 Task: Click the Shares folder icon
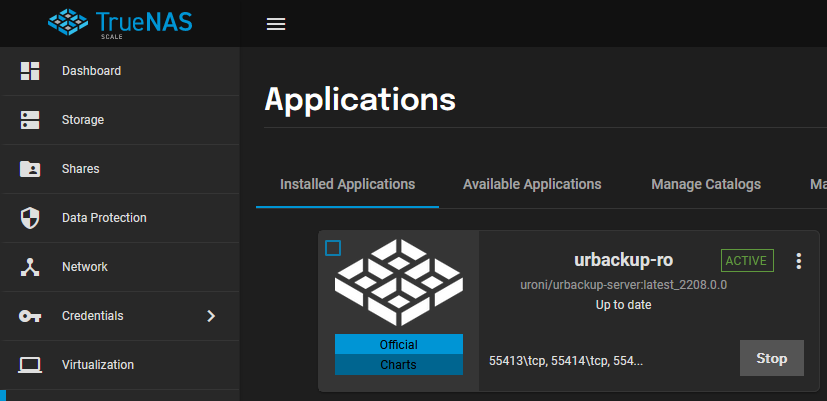click(30, 169)
